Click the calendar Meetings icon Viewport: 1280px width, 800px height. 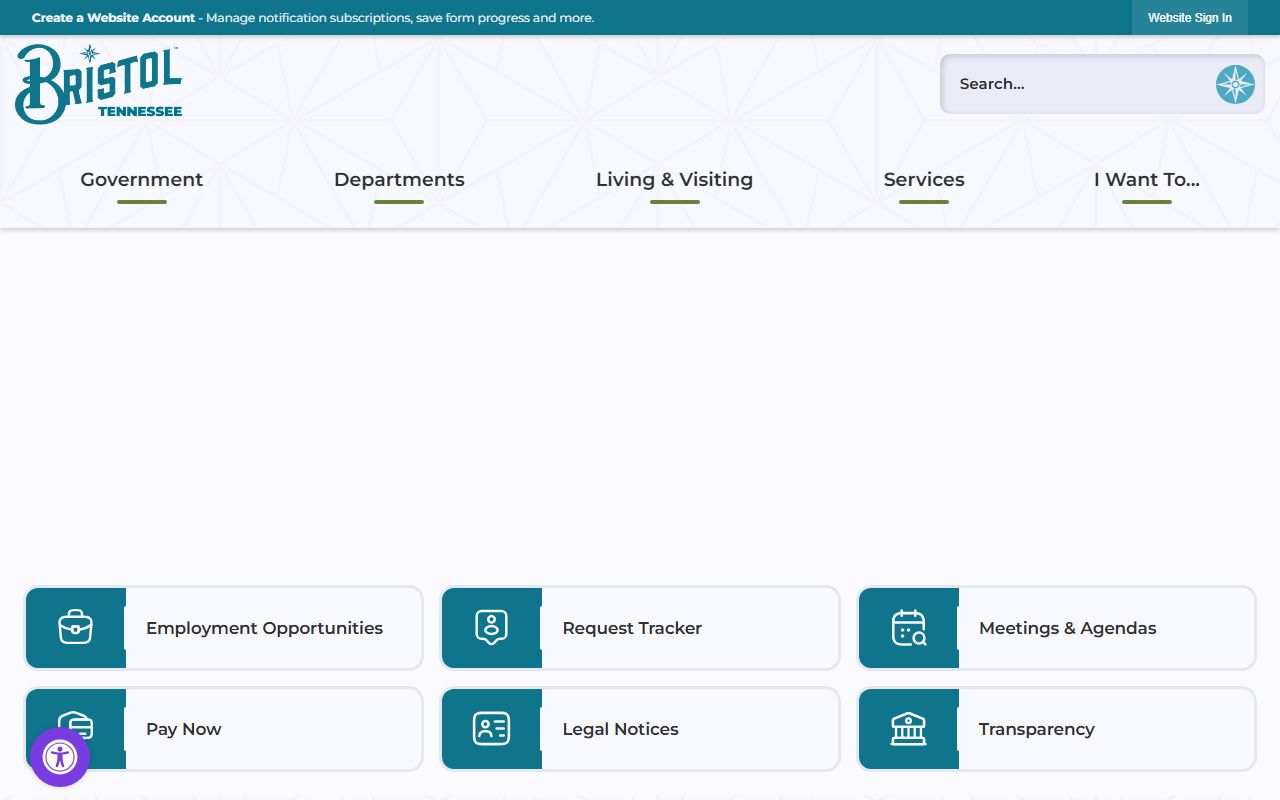click(908, 628)
